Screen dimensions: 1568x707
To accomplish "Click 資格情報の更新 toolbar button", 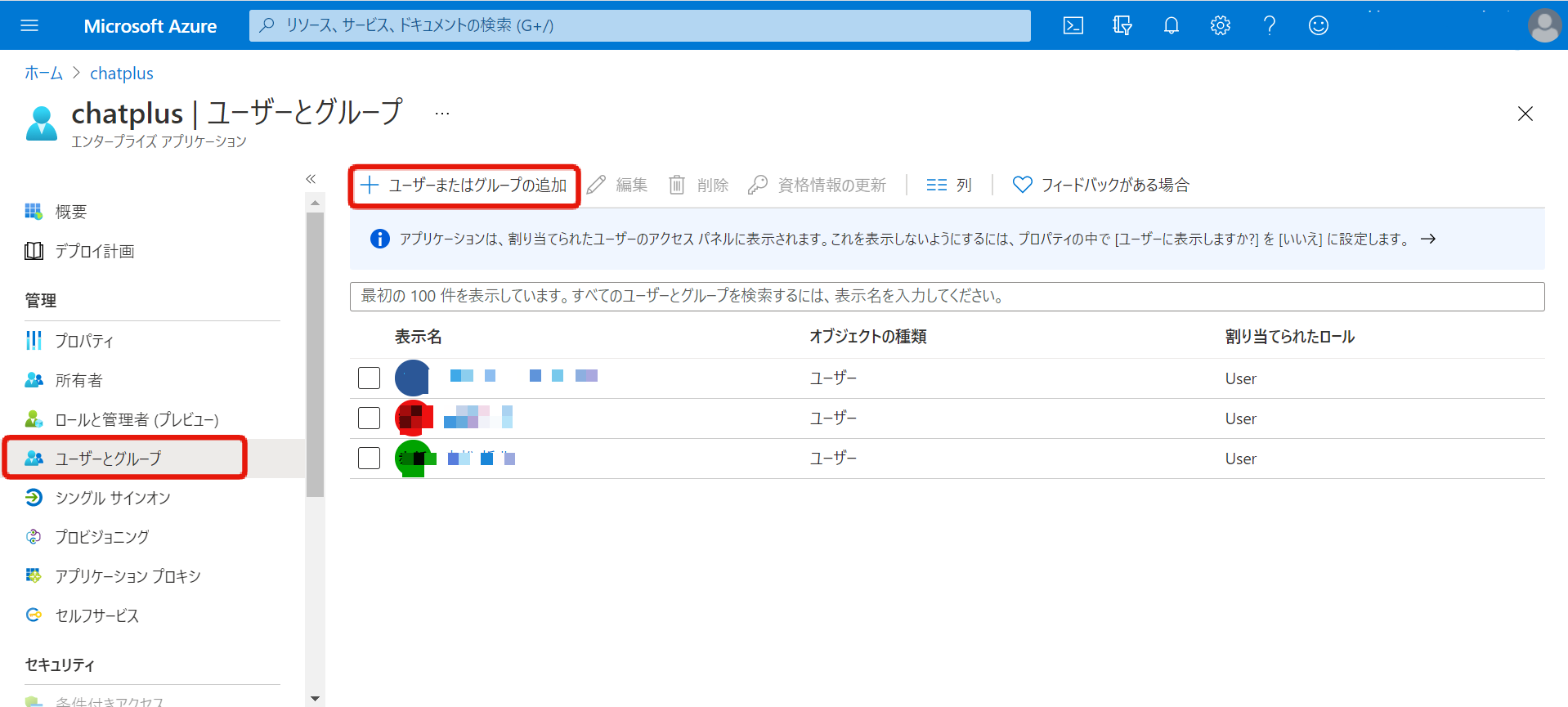I will coord(817,186).
